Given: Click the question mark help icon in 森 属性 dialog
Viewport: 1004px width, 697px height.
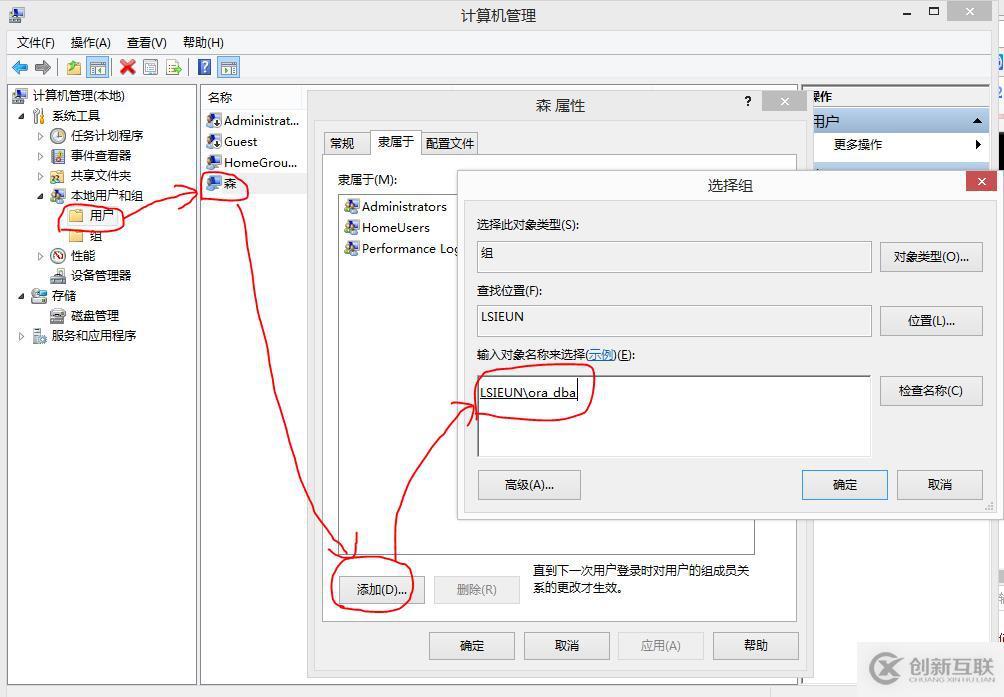Looking at the screenshot, I should click(x=748, y=101).
